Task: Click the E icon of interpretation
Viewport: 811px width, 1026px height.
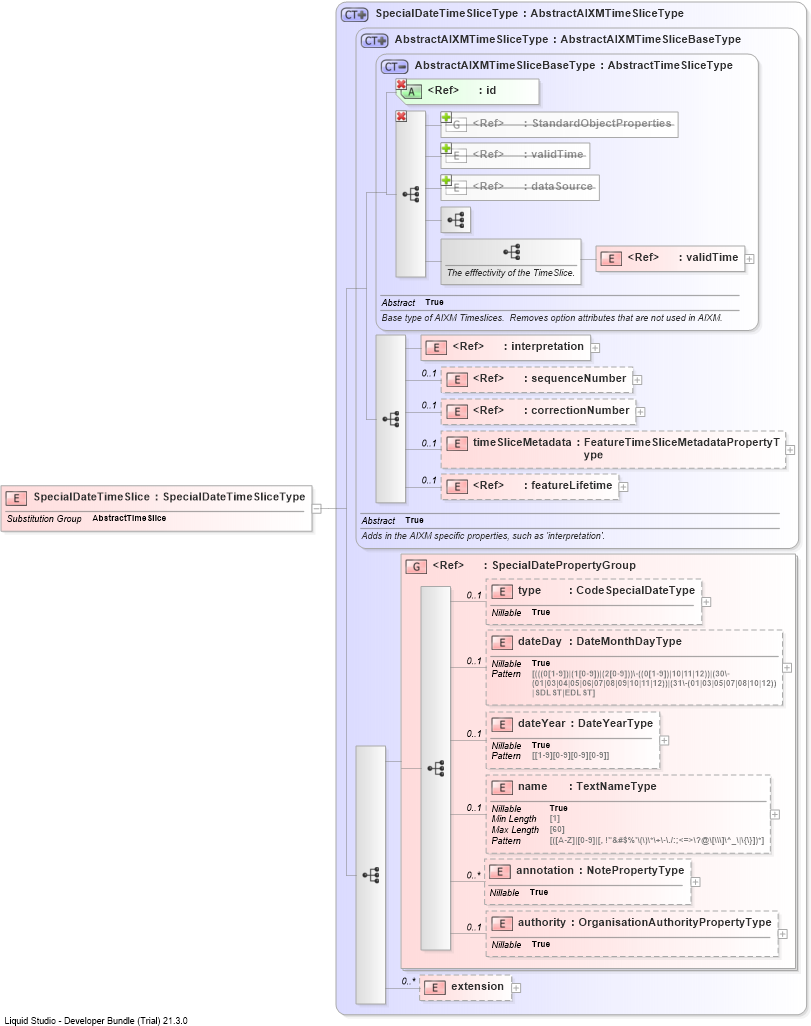Action: pyautogui.click(x=436, y=347)
